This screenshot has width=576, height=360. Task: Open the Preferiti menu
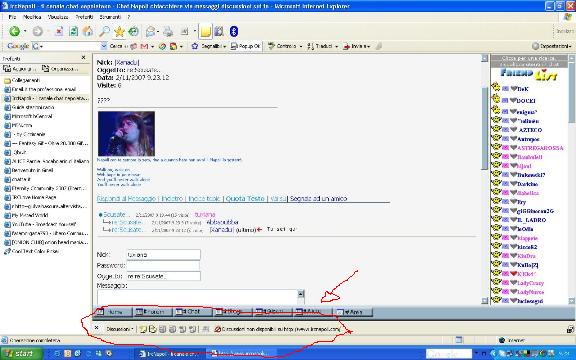click(84, 17)
